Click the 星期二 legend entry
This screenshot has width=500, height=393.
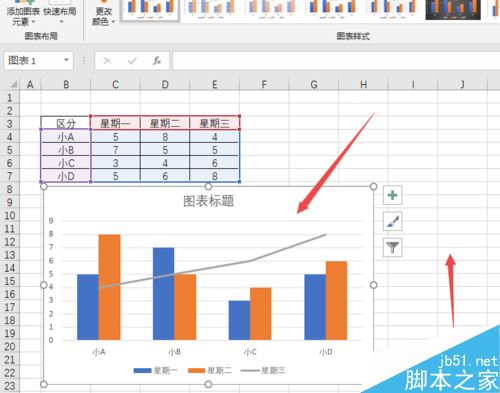[210, 370]
